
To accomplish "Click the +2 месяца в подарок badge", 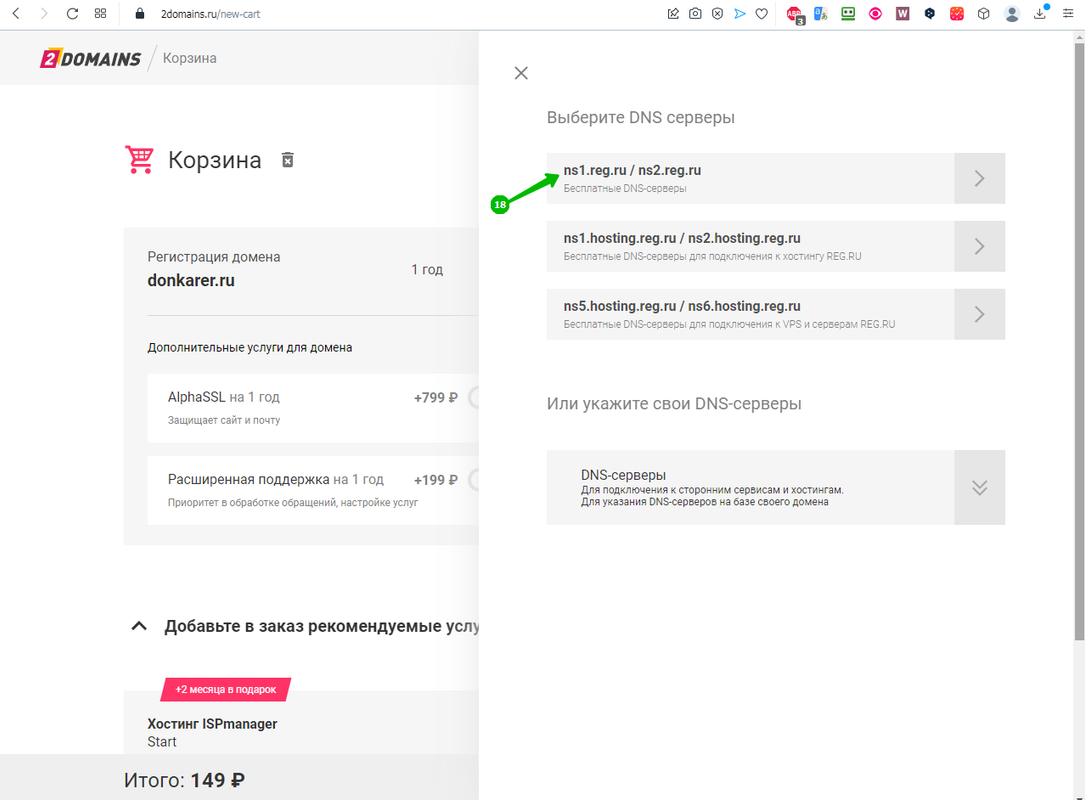I will [x=226, y=689].
